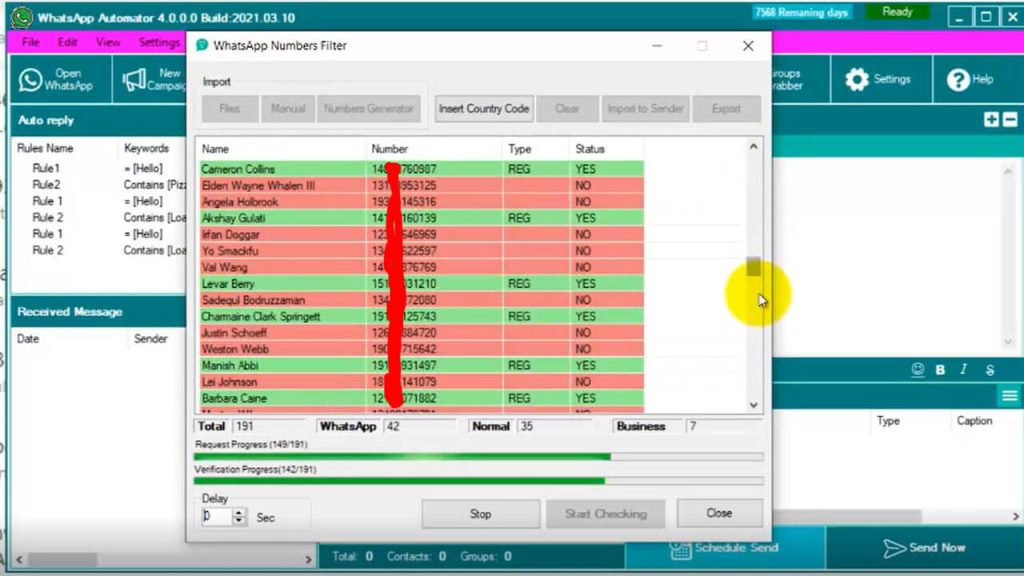This screenshot has height=576, width=1024.
Task: Open the File menu
Action: coord(30,42)
